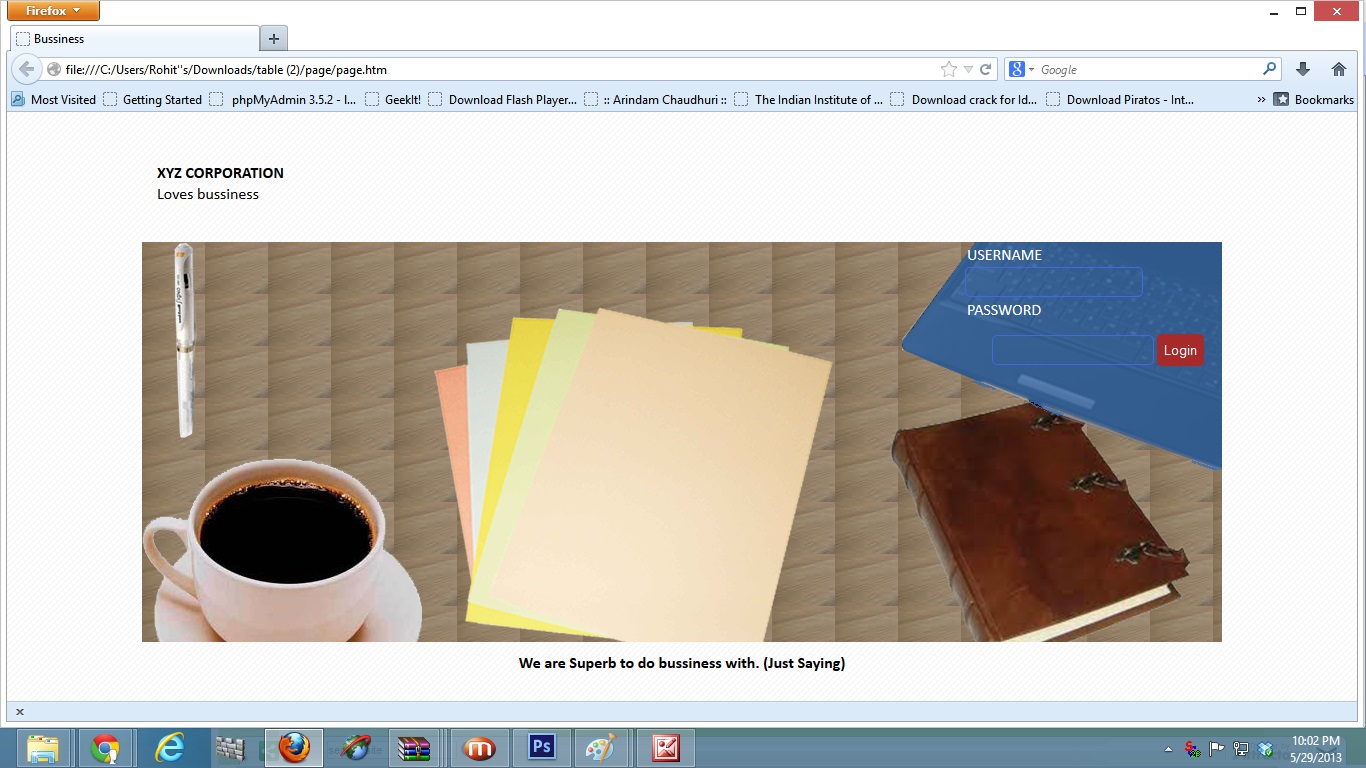Open a new tab with the plus button
The image size is (1366, 768).
click(x=273, y=39)
